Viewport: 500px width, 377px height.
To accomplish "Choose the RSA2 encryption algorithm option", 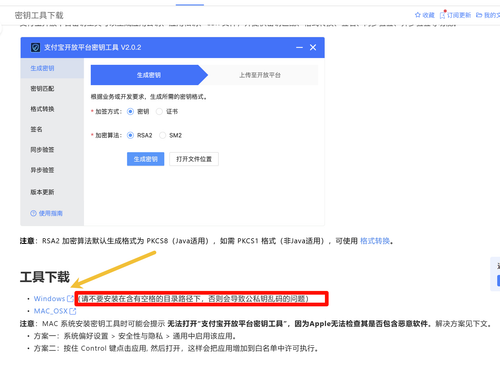I will 130,135.
